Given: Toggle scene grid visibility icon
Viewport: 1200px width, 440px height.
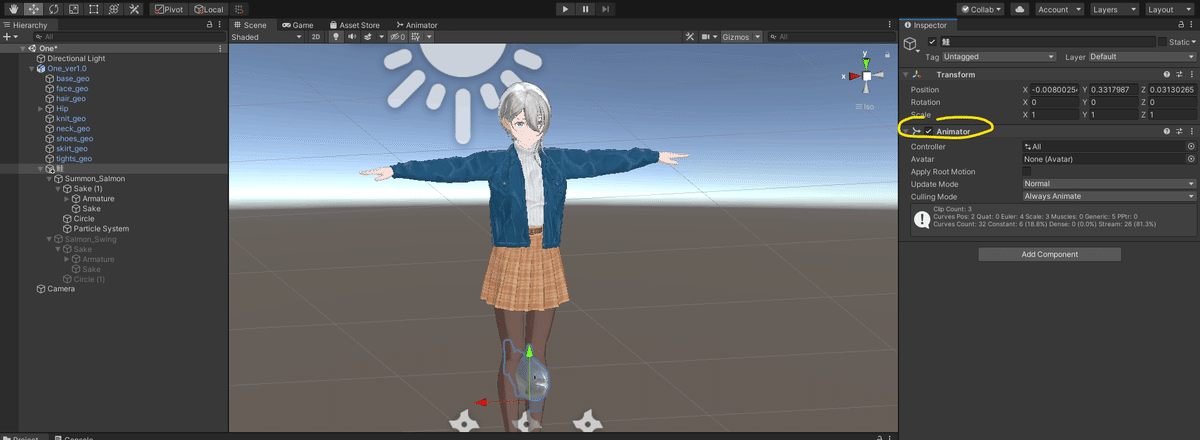Looking at the screenshot, I should tap(417, 37).
